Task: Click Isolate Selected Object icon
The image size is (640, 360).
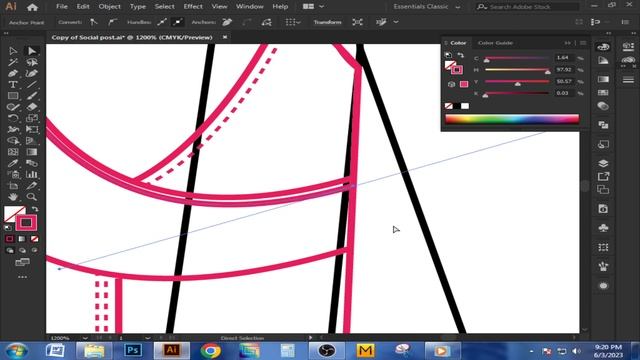Action: tap(358, 22)
